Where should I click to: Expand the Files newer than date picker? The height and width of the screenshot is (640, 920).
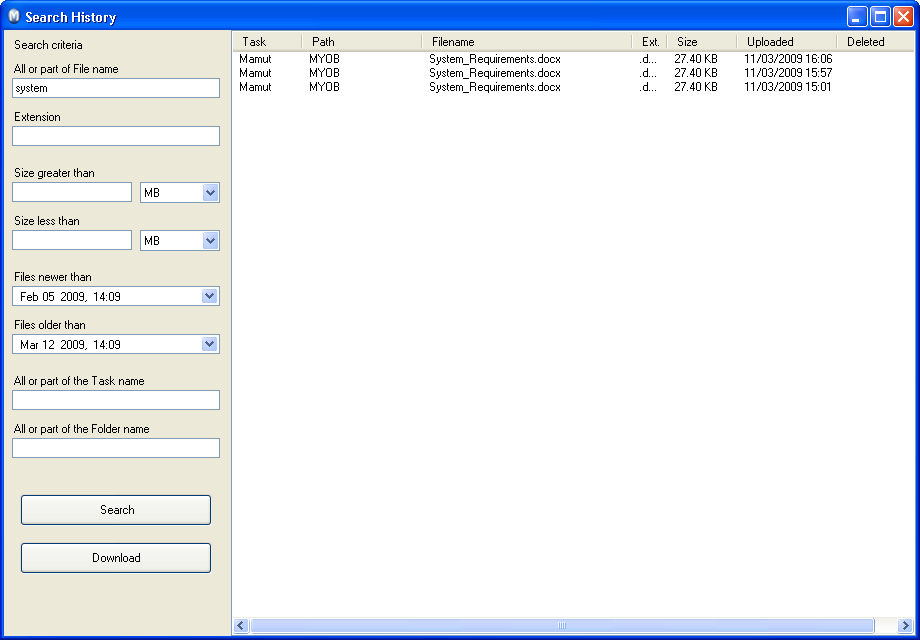[209, 297]
